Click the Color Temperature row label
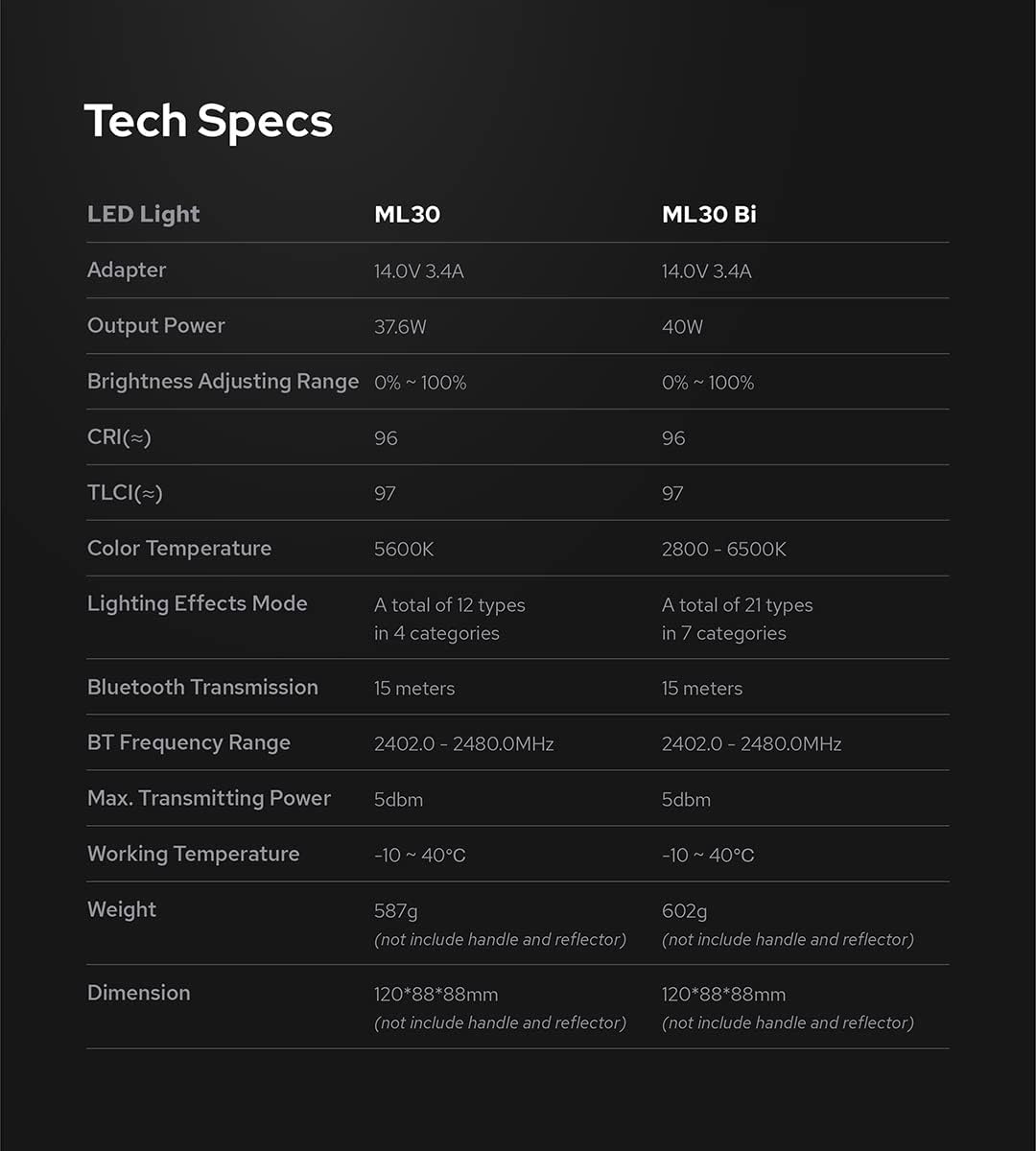This screenshot has height=1151, width=1036. pyautogui.click(x=179, y=549)
